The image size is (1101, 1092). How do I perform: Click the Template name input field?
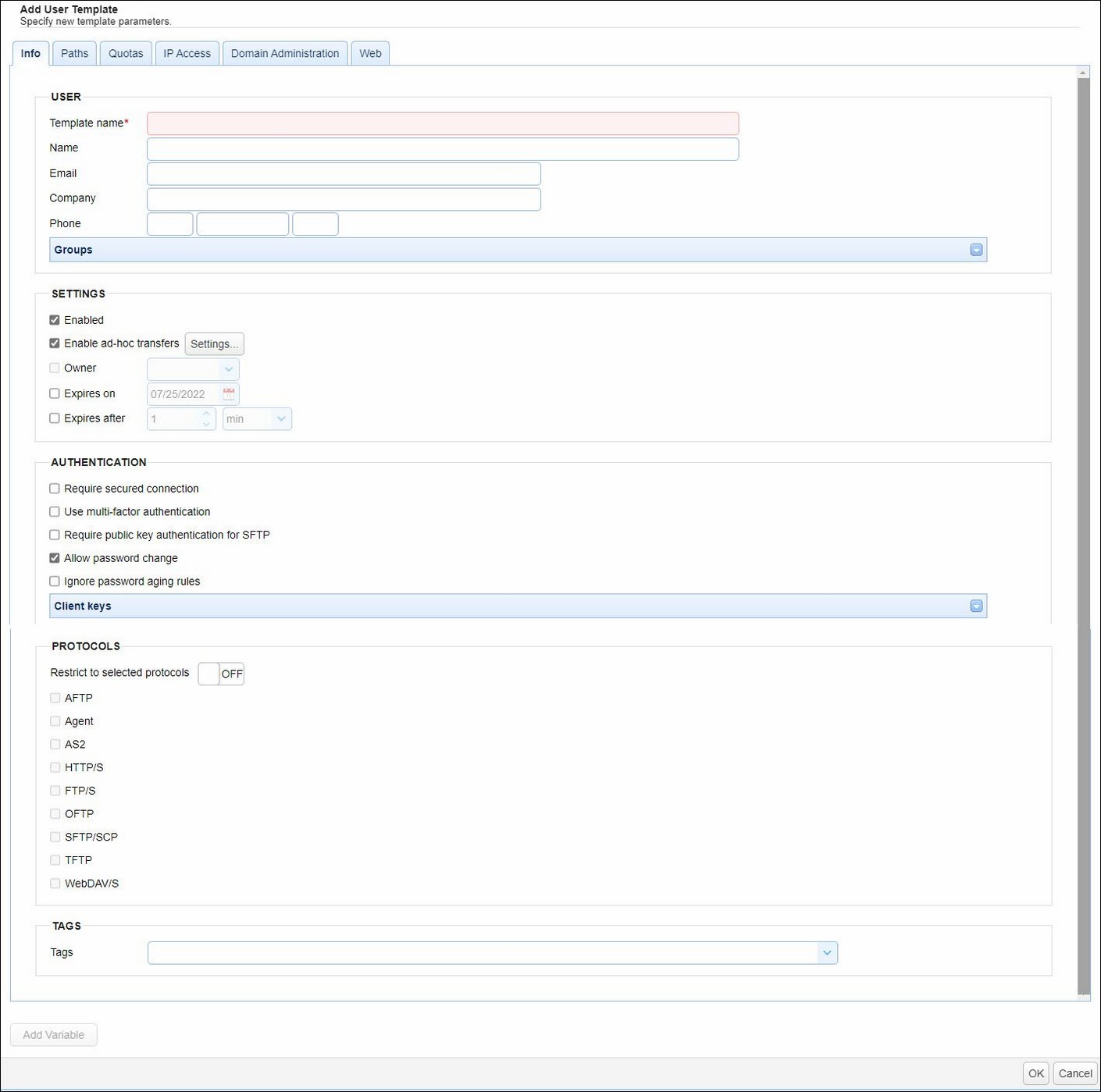coord(442,123)
